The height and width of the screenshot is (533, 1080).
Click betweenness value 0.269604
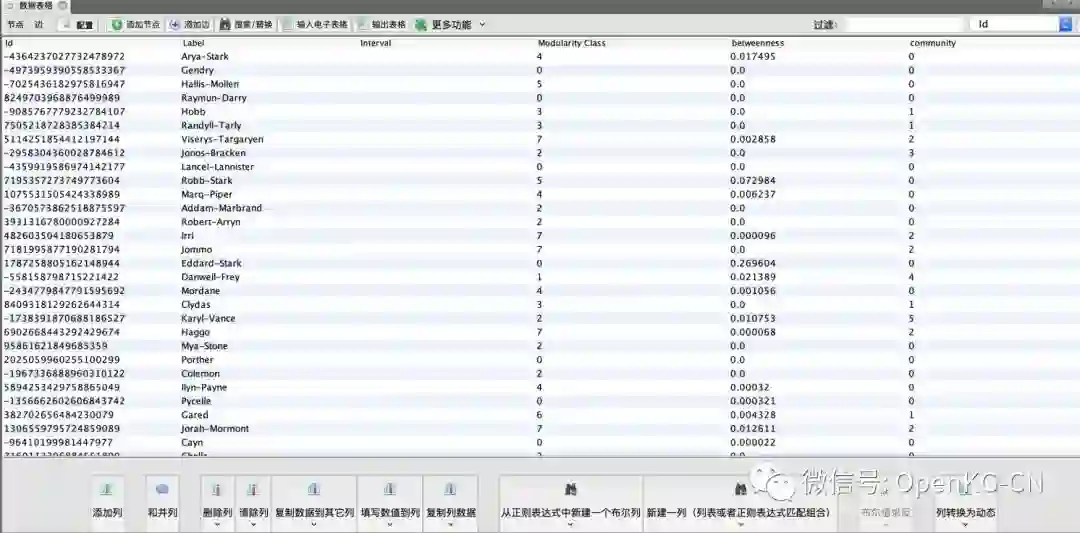coord(754,263)
